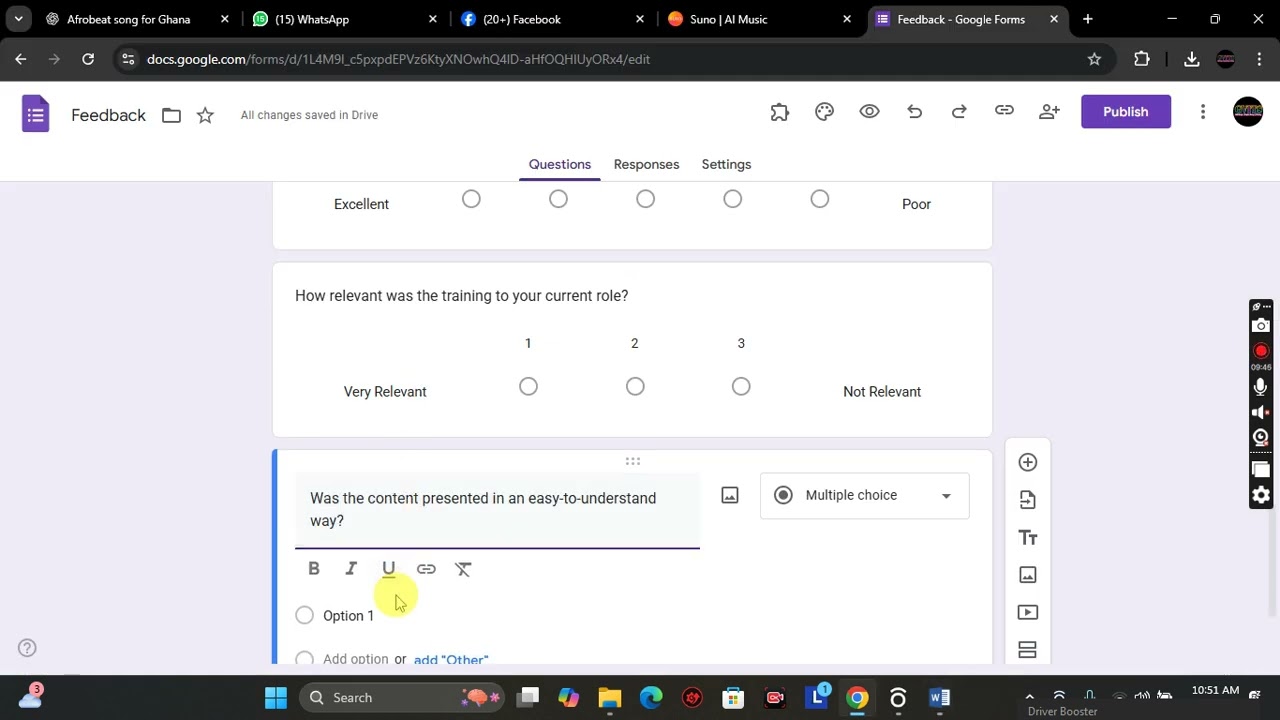Viewport: 1280px width, 720px height.
Task: Edit the question title text field
Action: pyautogui.click(x=497, y=510)
